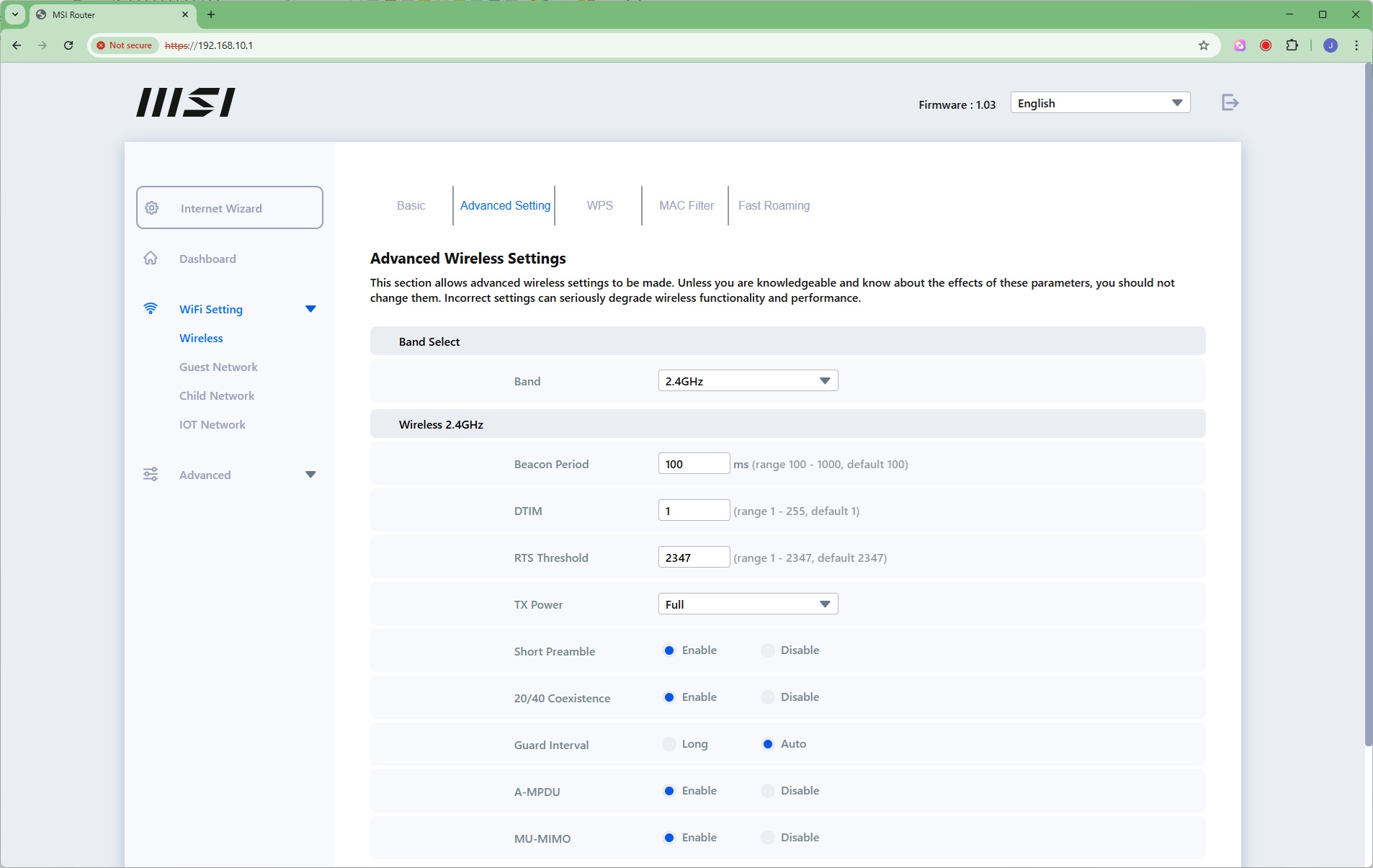Switch to the Fast Roaming tab
Screen dimensions: 1373x868
click(774, 206)
